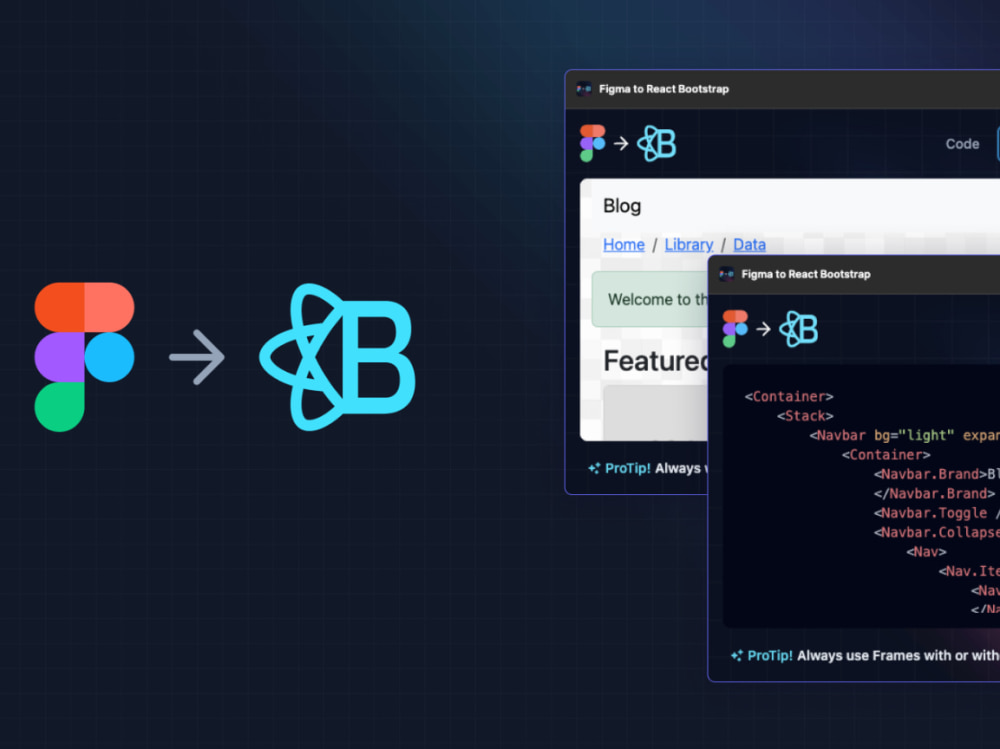Open the Library breadcrumb link
The width and height of the screenshot is (1000, 749).
coord(689,244)
